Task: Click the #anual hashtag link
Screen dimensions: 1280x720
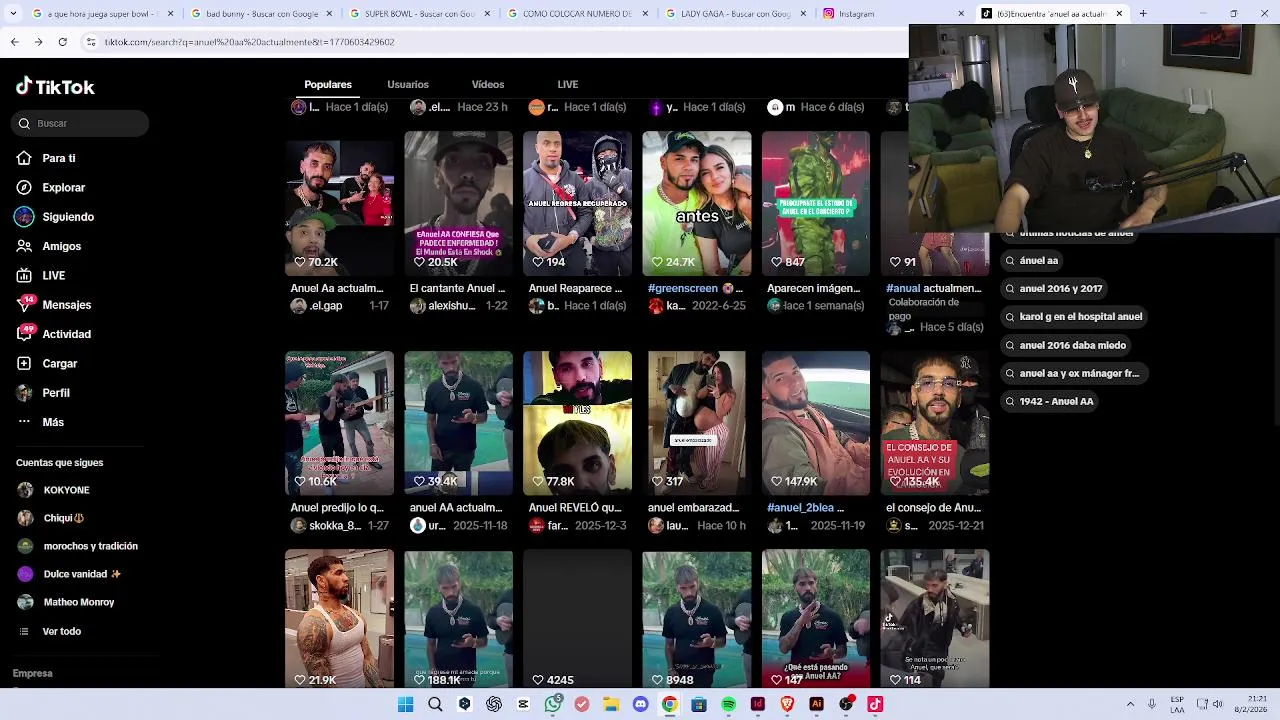Action: click(903, 288)
